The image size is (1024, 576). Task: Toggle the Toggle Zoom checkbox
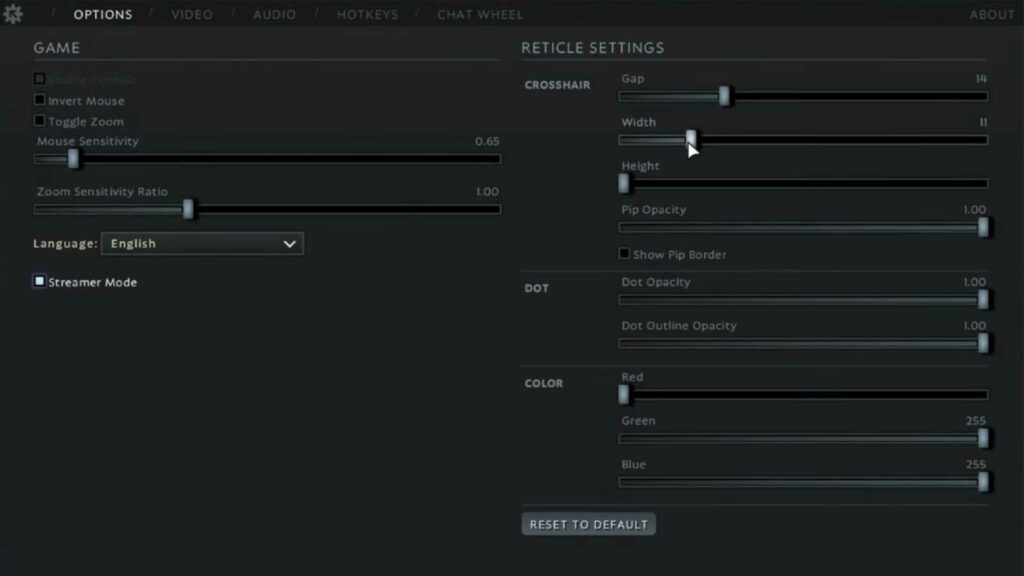coord(40,121)
